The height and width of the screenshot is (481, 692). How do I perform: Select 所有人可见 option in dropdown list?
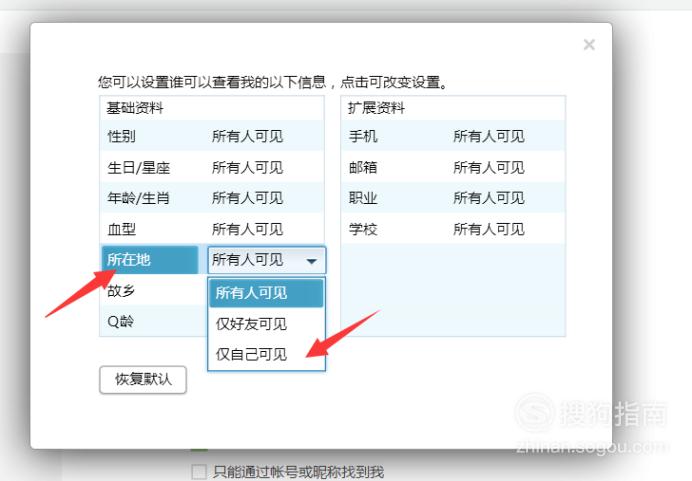point(266,293)
